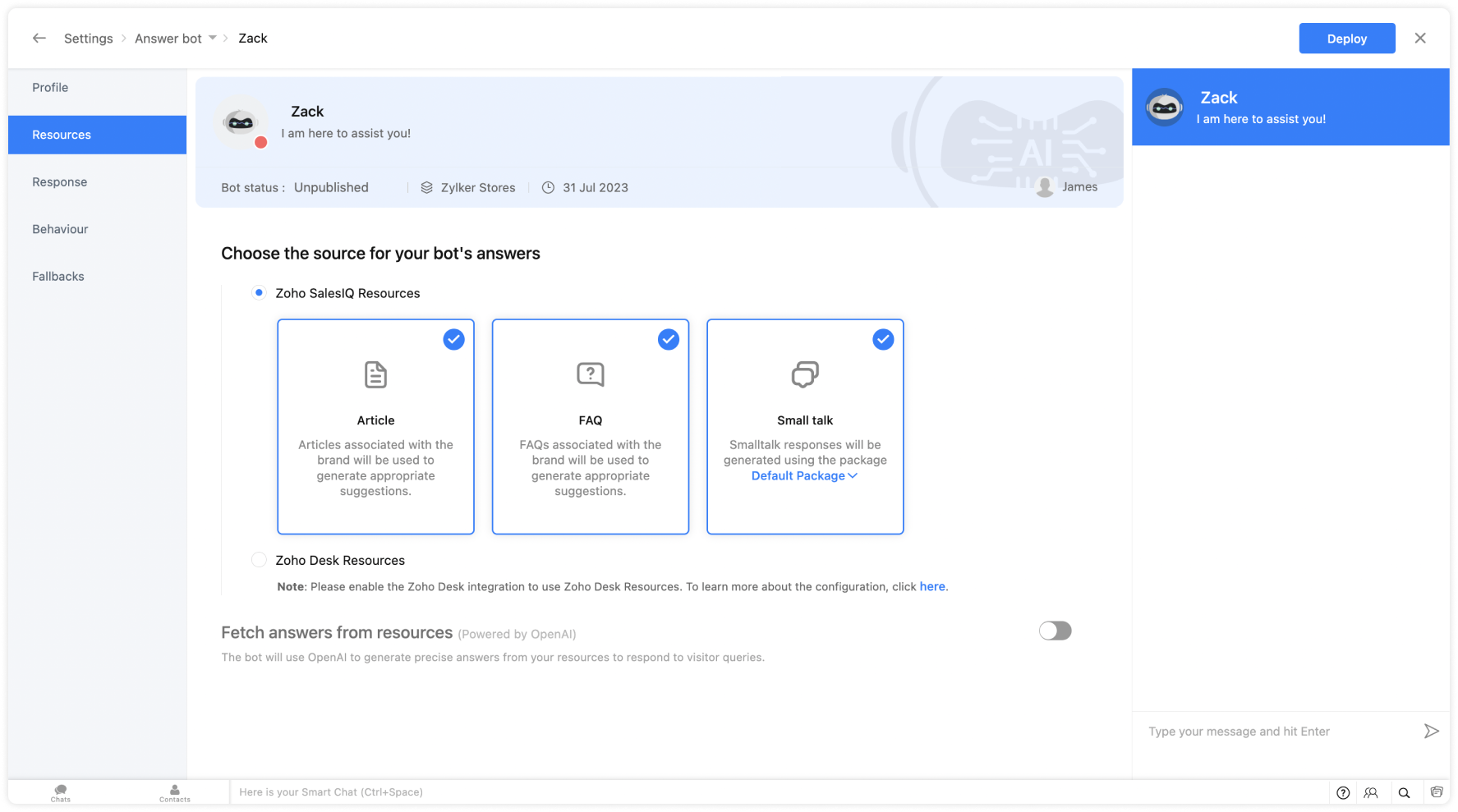The width and height of the screenshot is (1458, 812).
Task: Close the bot settings panel
Action: tap(1419, 39)
